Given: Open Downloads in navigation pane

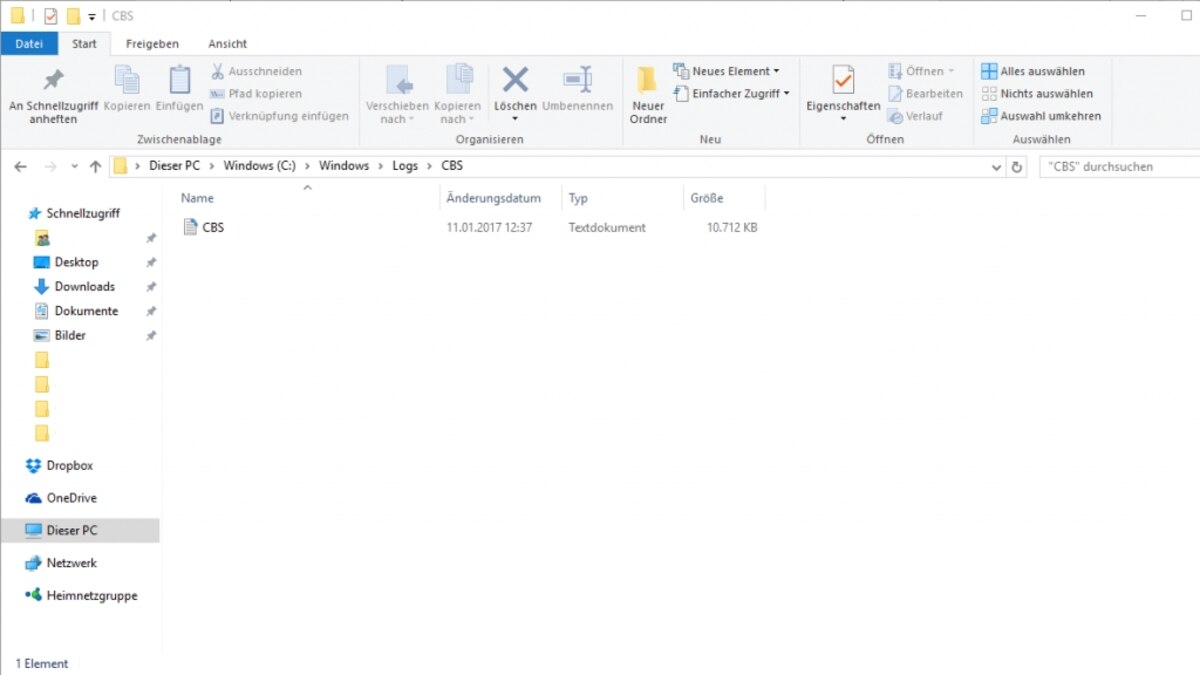Looking at the screenshot, I should [74, 286].
